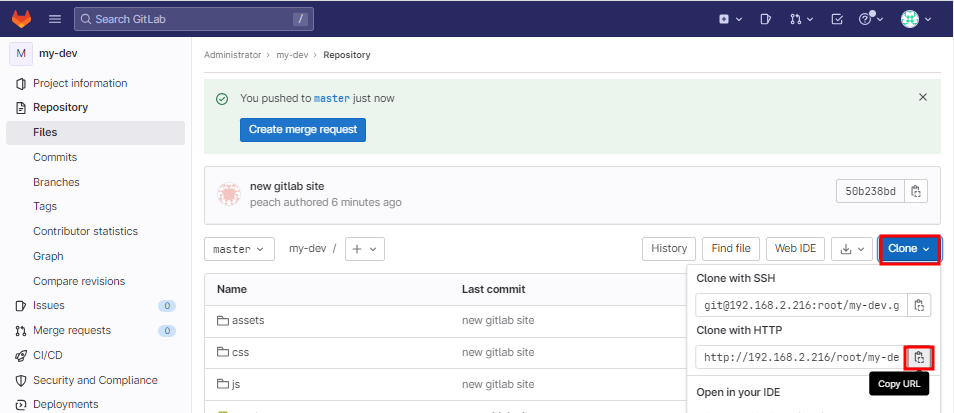
Task: Click the Merge requests sidebar icon
Action: (21, 331)
